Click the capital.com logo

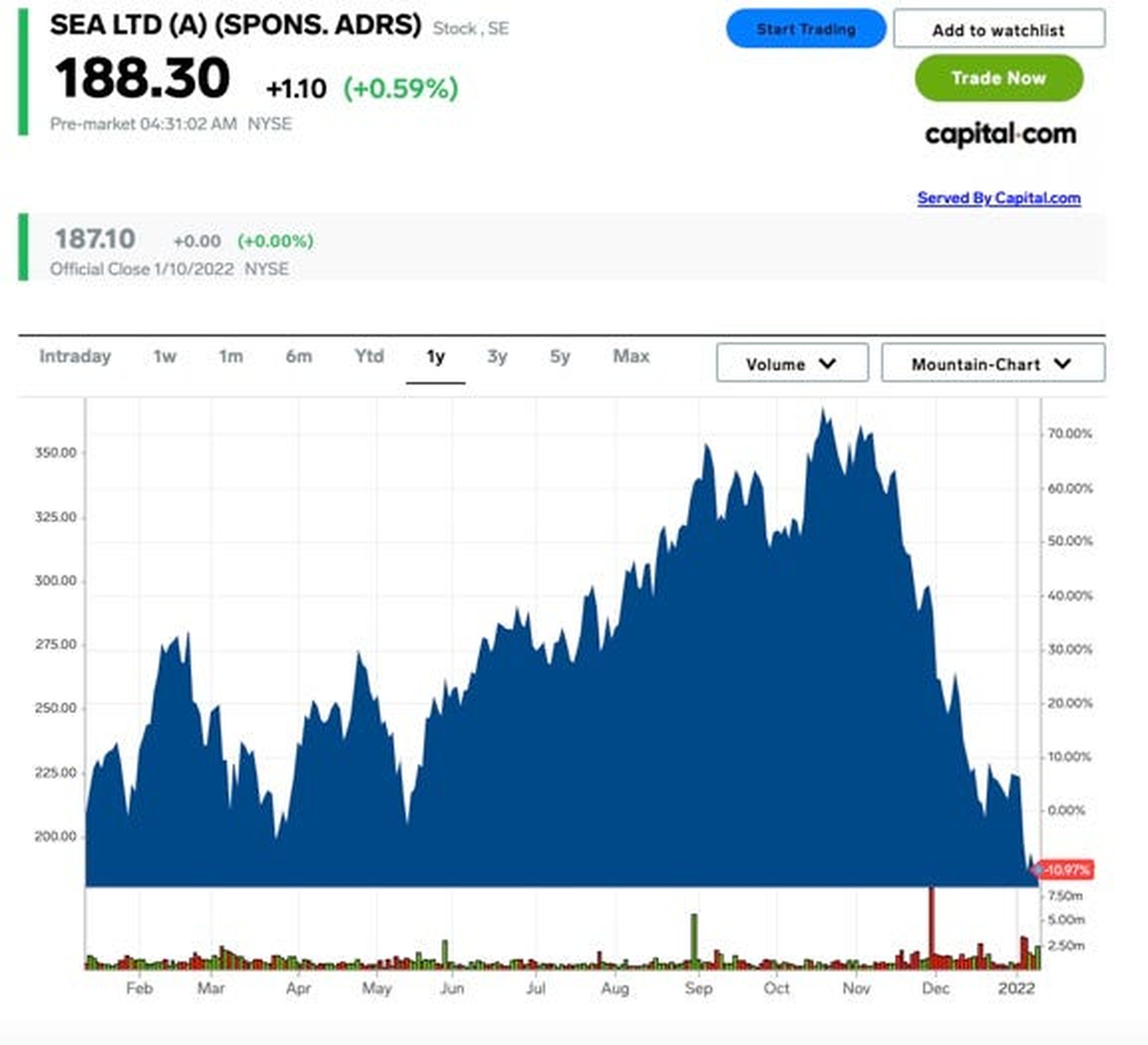tap(1000, 135)
